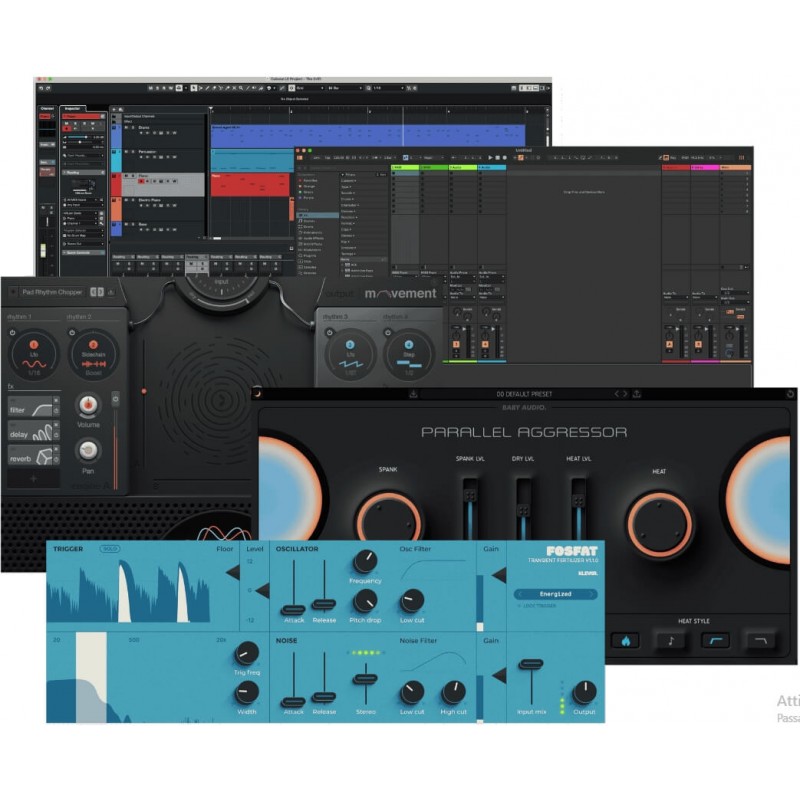The height and width of the screenshot is (800, 800).
Task: Open the 00 Default Preset list
Action: (x=524, y=394)
